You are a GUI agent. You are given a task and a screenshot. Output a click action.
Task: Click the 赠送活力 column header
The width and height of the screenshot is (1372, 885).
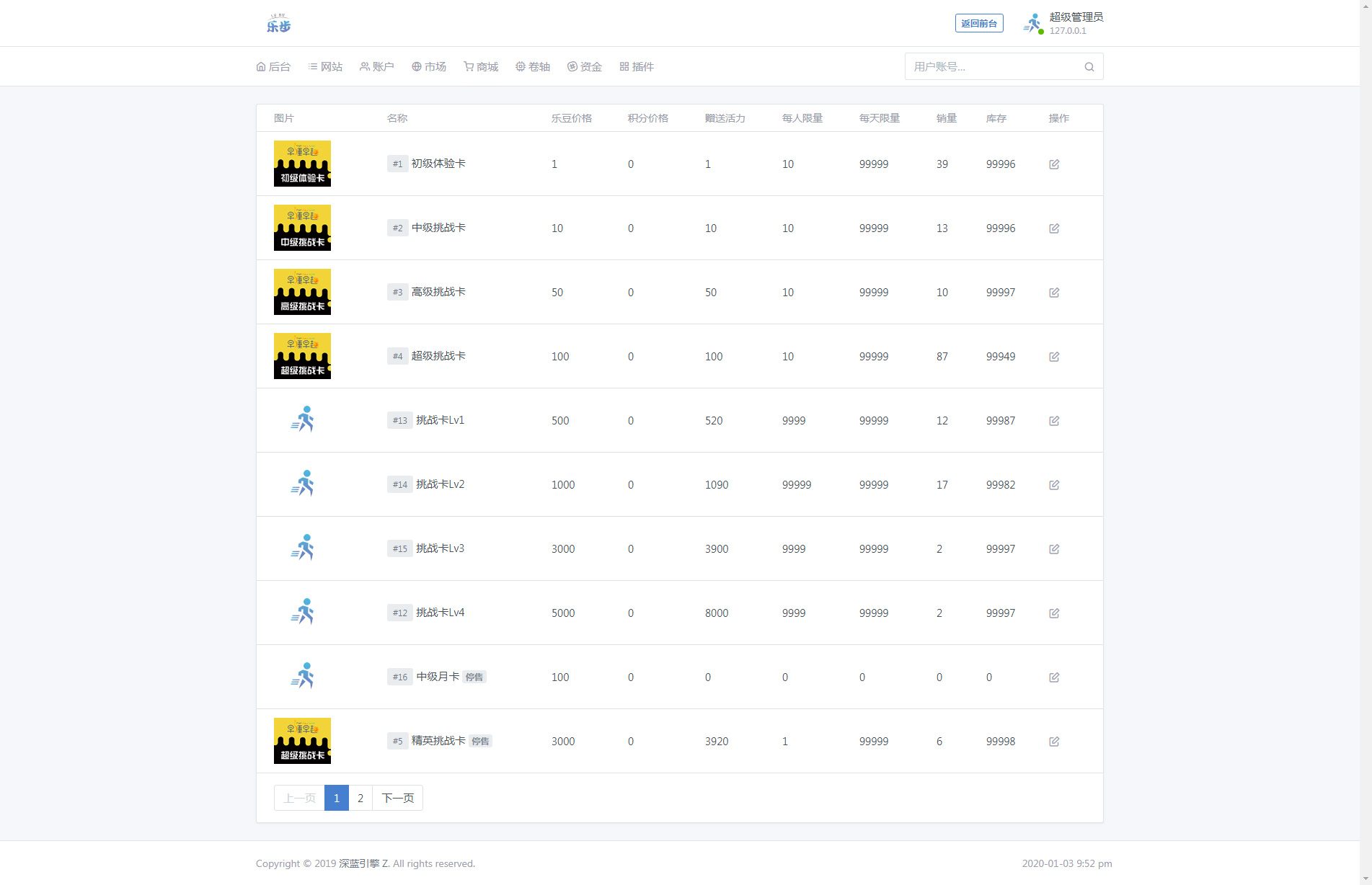coord(725,118)
